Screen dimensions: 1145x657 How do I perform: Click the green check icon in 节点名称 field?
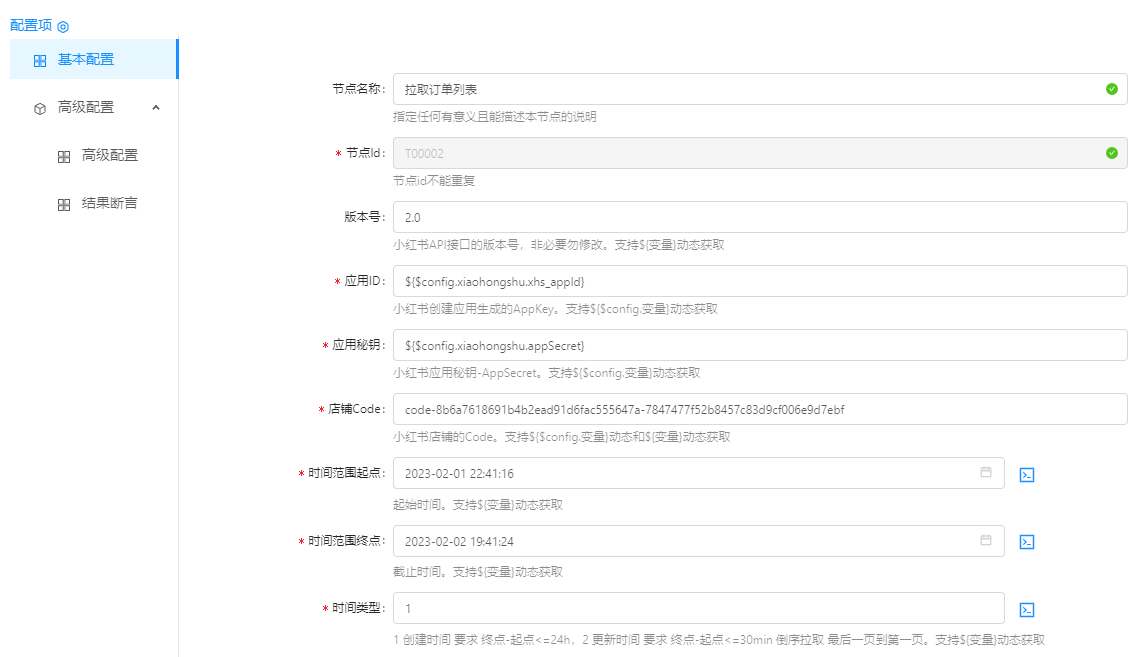click(x=1111, y=89)
